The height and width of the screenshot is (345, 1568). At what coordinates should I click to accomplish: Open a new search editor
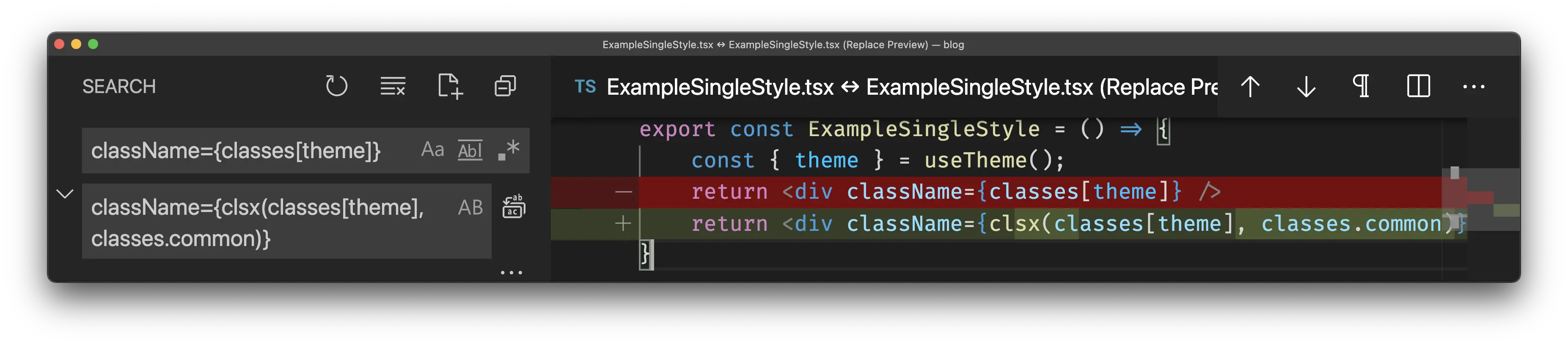pyautogui.click(x=450, y=86)
